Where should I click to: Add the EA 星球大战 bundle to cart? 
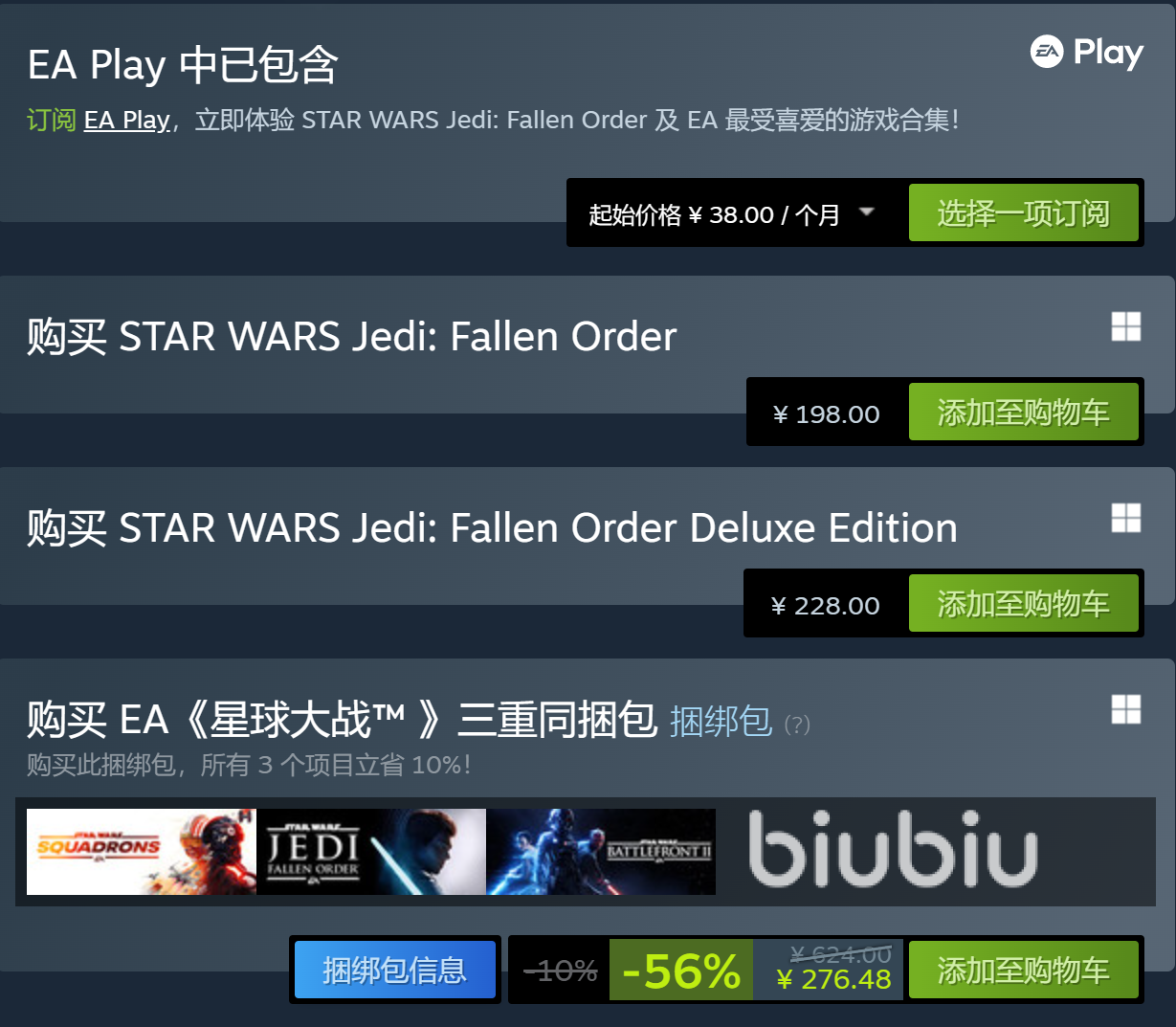coord(1023,971)
